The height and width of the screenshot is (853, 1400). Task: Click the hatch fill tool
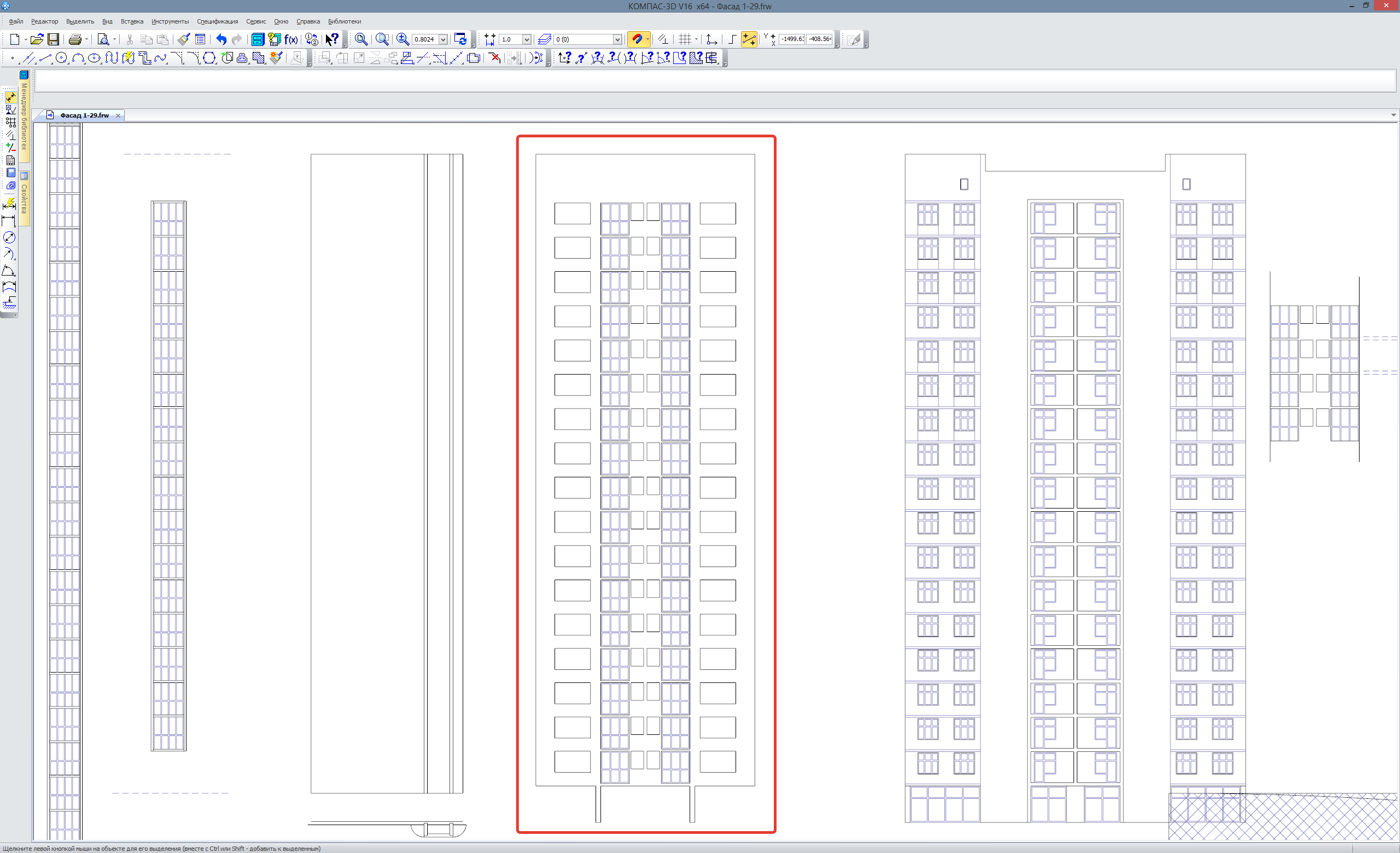pyautogui.click(x=259, y=58)
